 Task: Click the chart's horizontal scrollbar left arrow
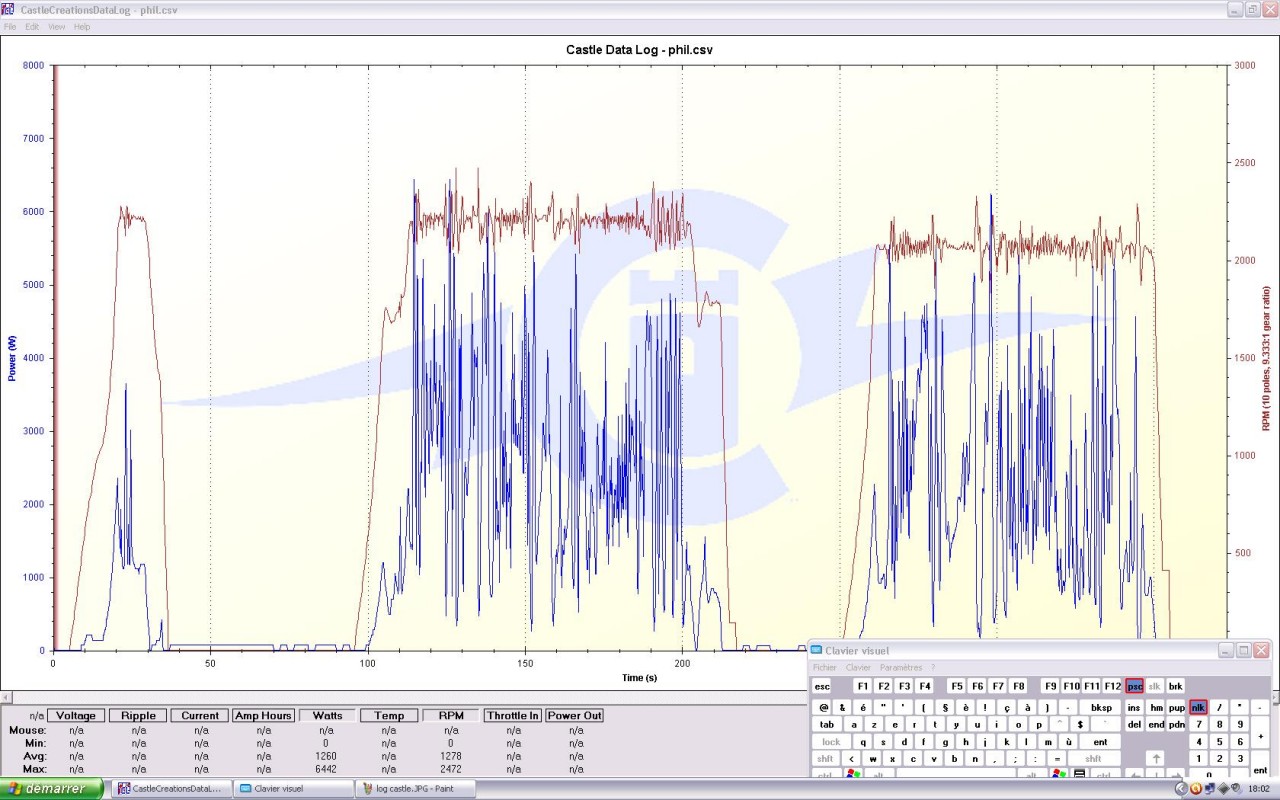(x=5, y=697)
